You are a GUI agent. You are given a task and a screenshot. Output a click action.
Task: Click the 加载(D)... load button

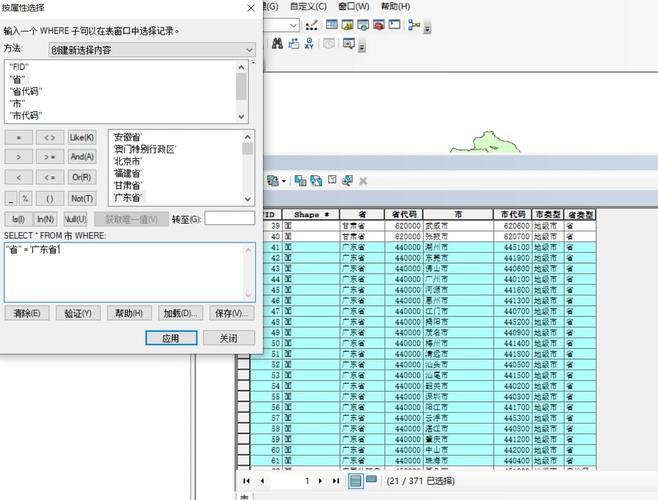180,313
